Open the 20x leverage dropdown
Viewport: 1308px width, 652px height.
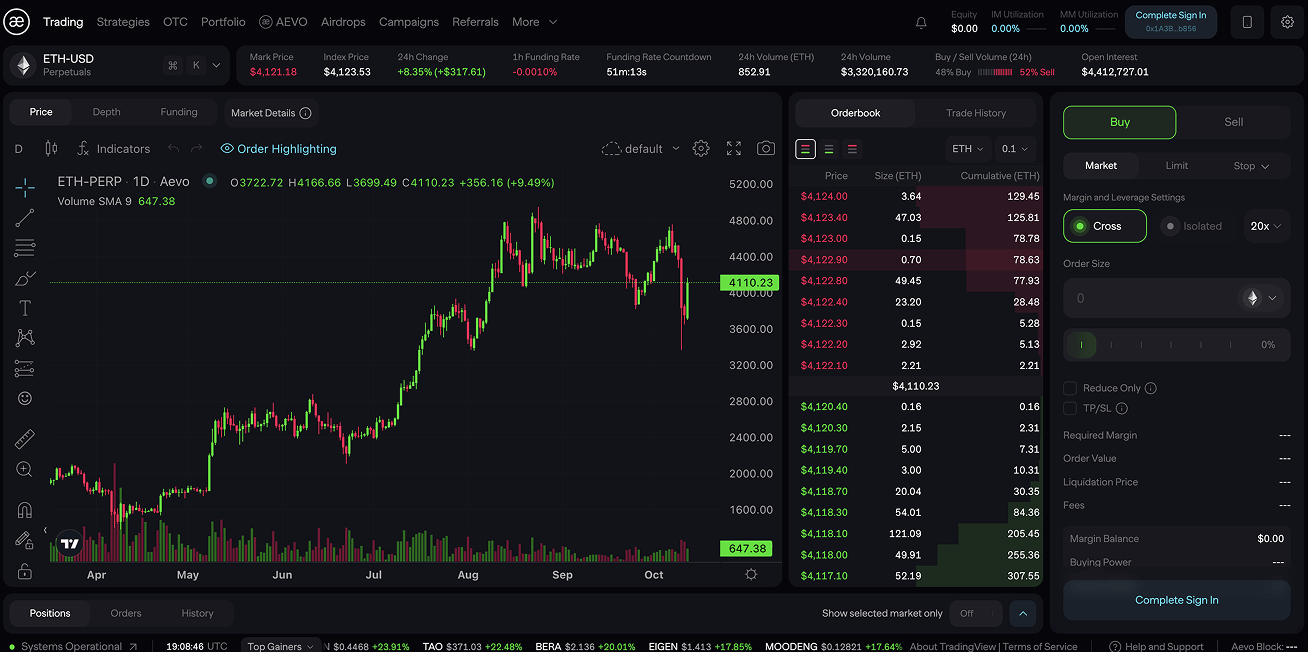coord(1265,226)
